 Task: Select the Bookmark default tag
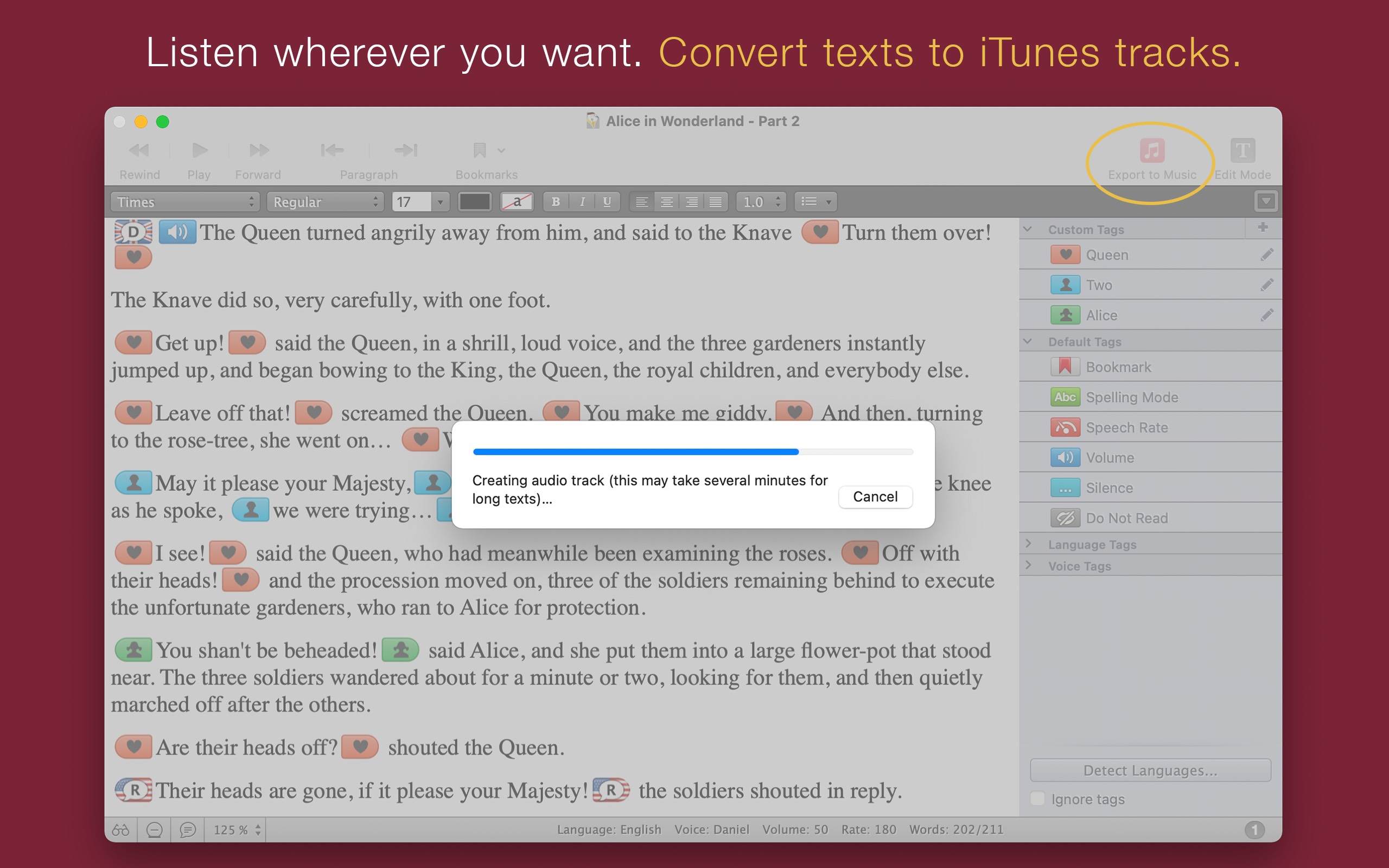click(x=1150, y=366)
